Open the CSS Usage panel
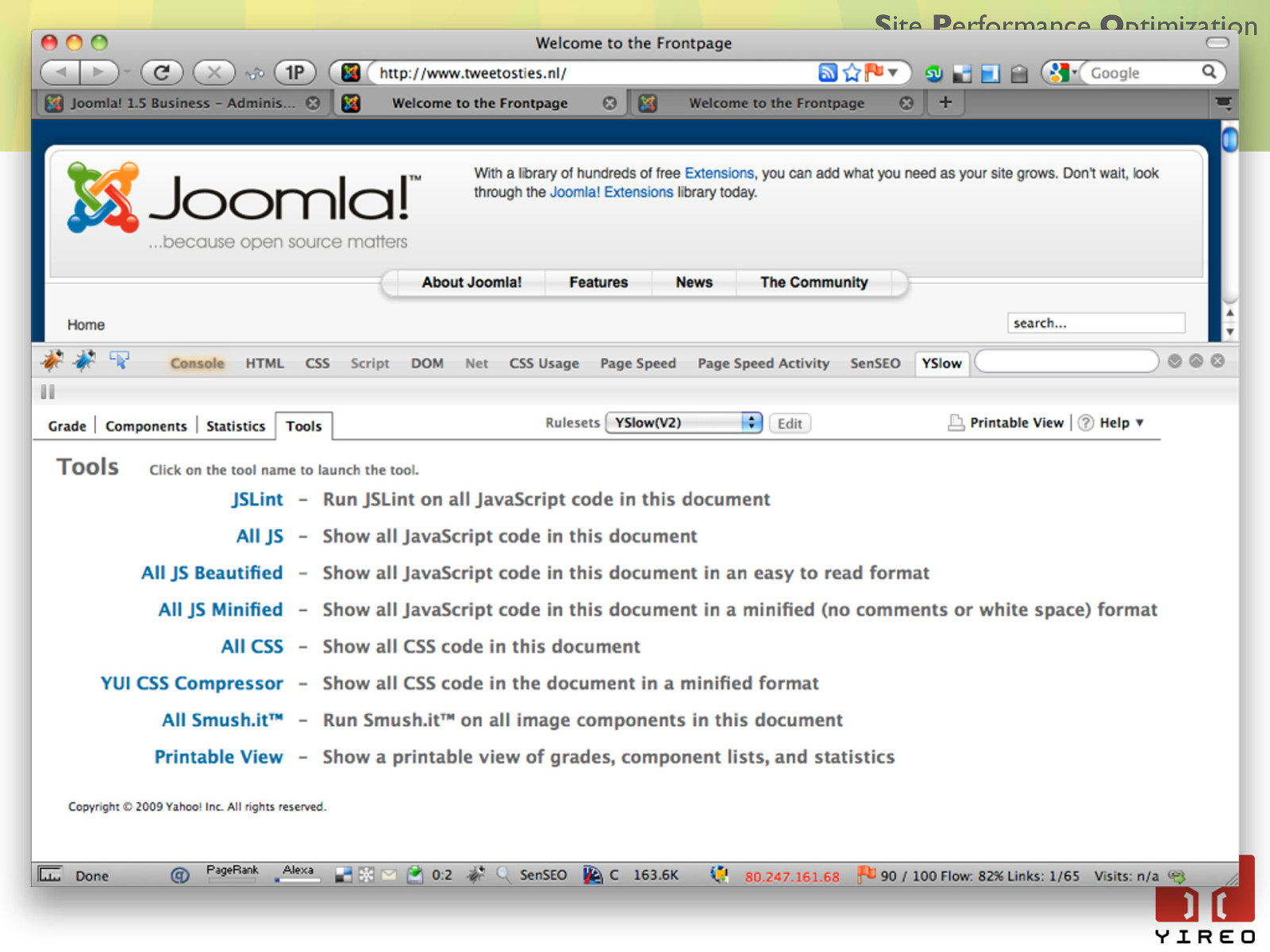1270x952 pixels. (x=544, y=363)
